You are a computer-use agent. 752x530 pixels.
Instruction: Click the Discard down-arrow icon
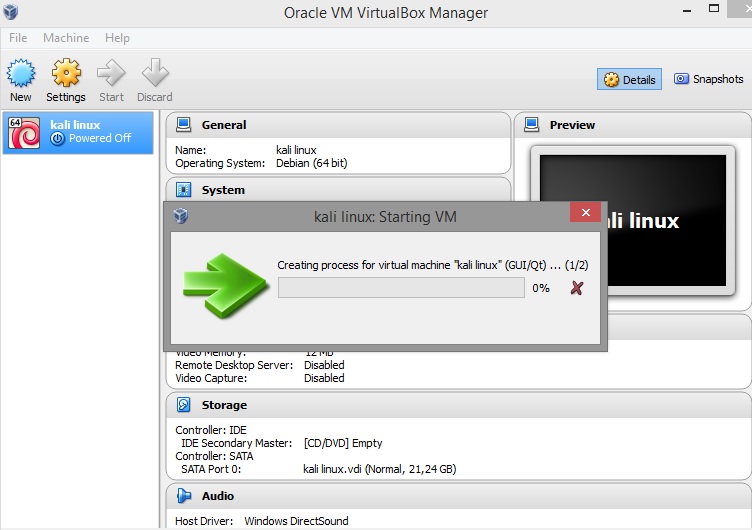[155, 73]
